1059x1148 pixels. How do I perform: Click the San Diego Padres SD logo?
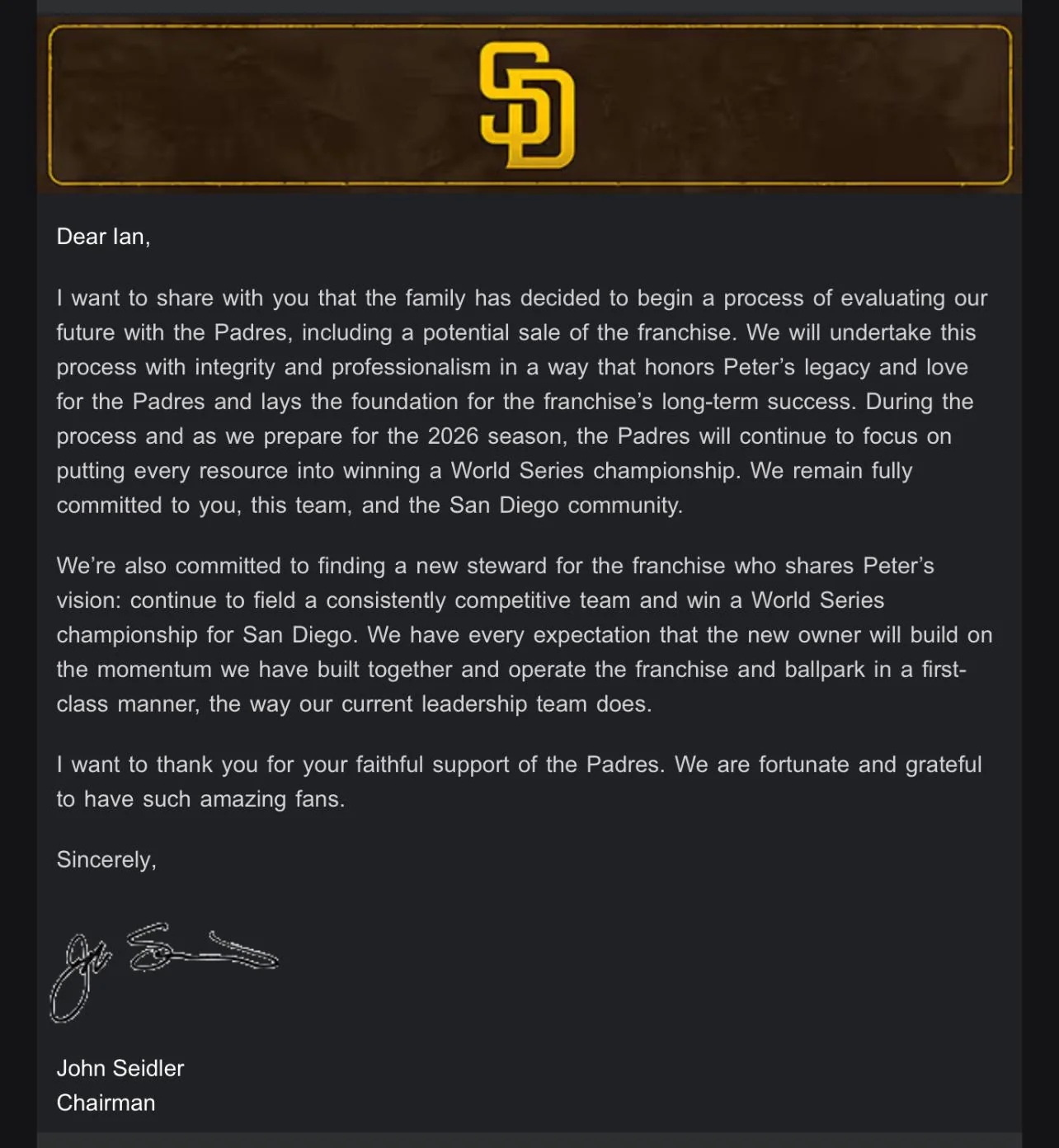pyautogui.click(x=527, y=105)
